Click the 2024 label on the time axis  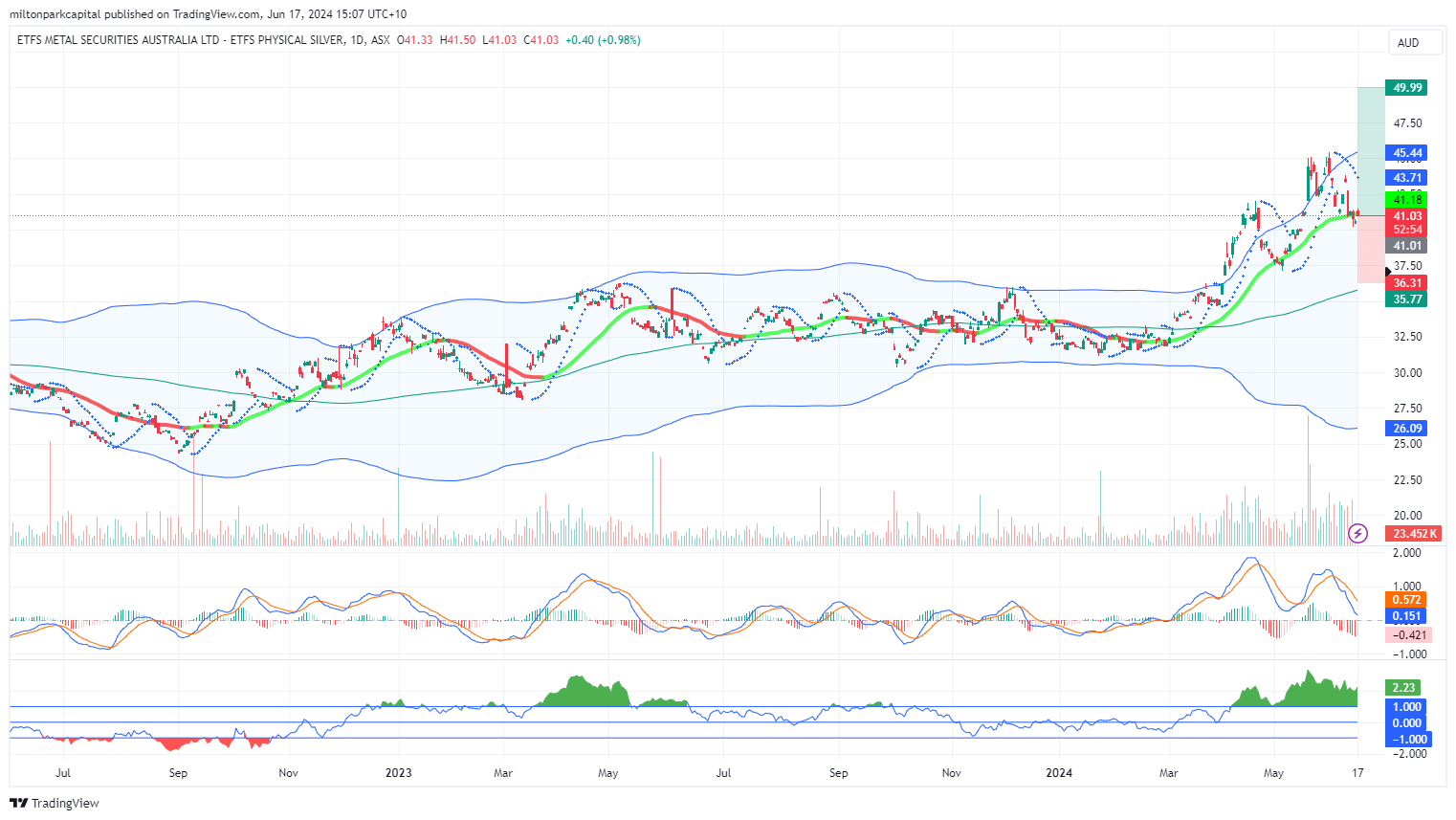click(1059, 772)
